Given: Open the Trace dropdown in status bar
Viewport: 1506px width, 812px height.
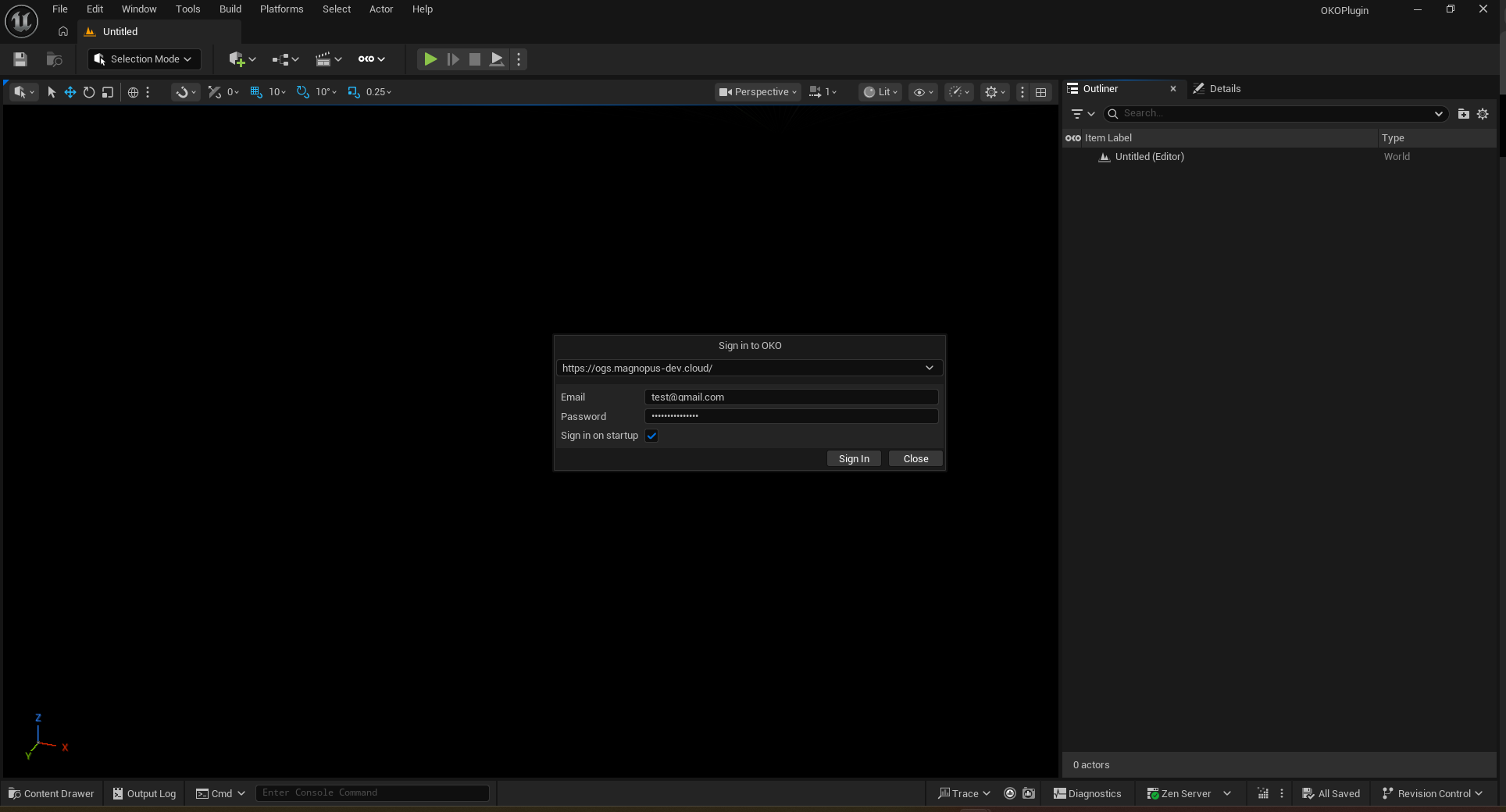Looking at the screenshot, I should coord(964,793).
